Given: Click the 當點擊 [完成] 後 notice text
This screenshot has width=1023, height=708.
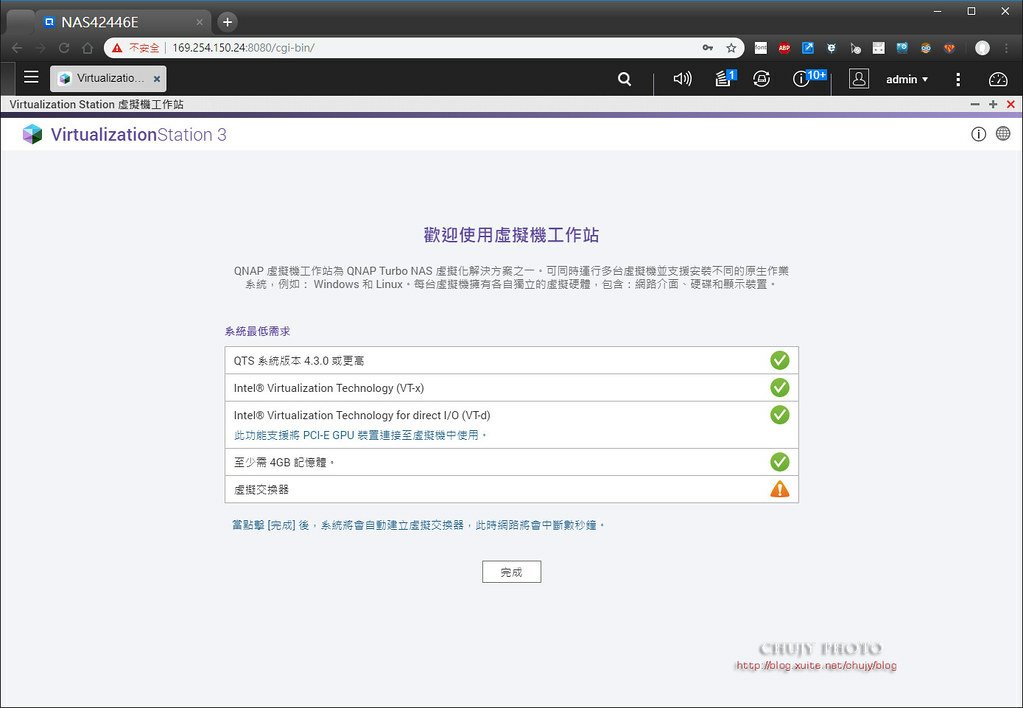Looking at the screenshot, I should pos(418,525).
